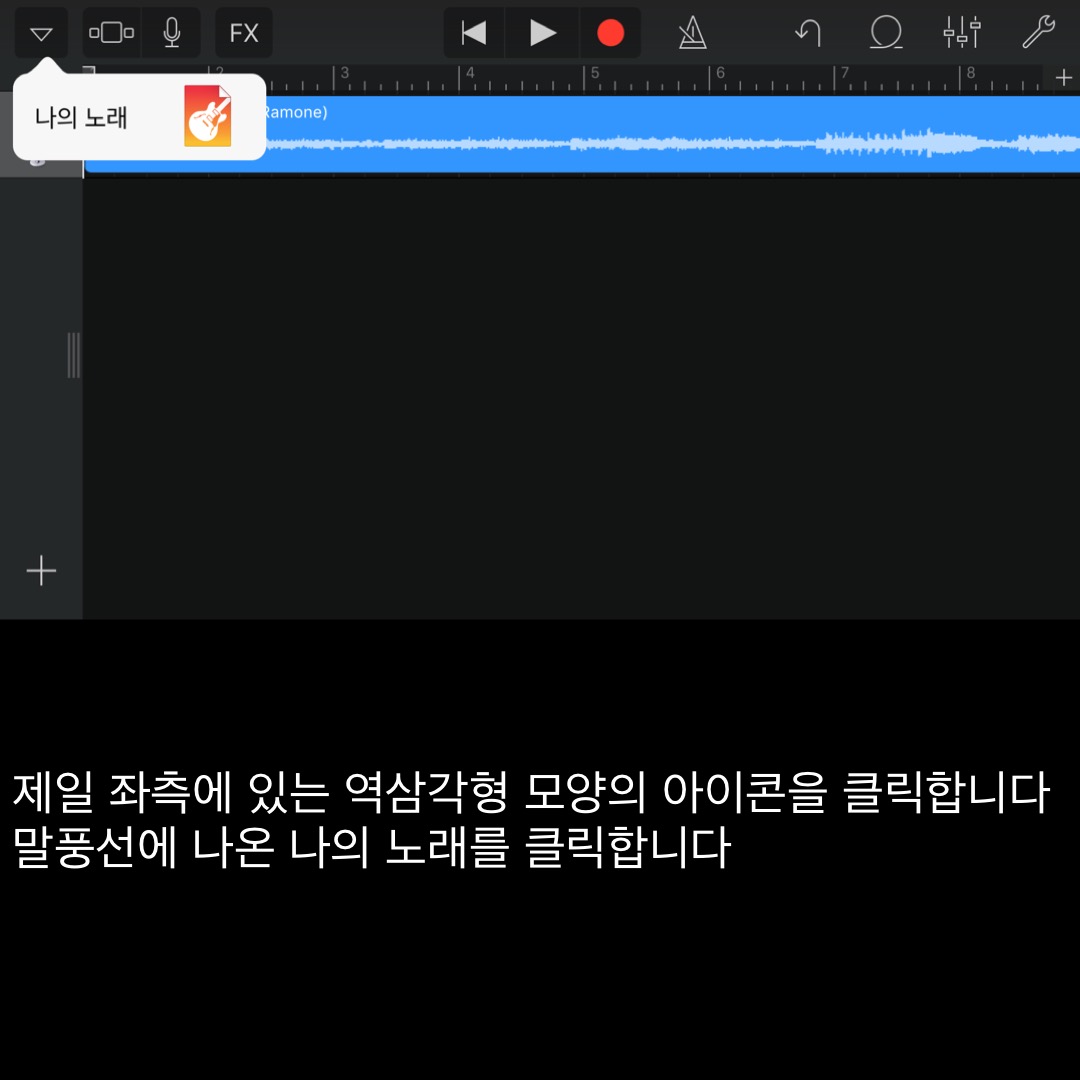Click bar 8 on the timeline ruler

point(970,72)
